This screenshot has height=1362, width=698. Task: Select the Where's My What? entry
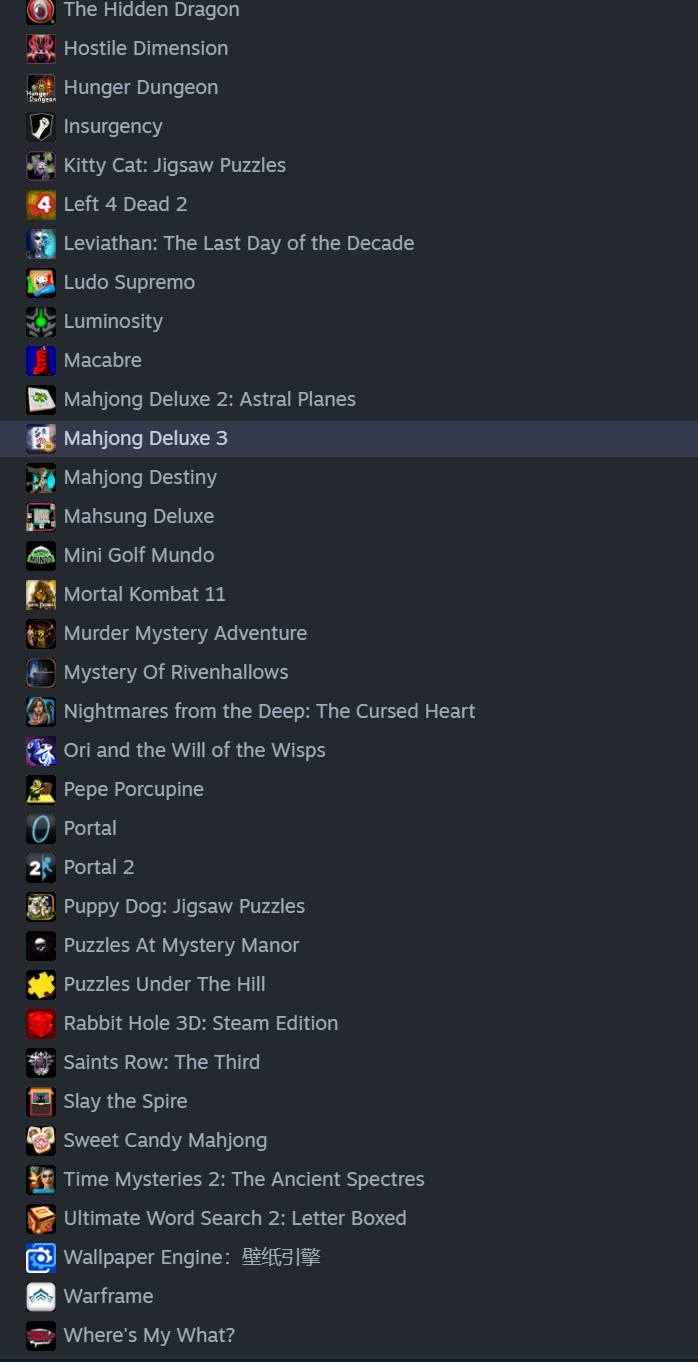tap(149, 1336)
